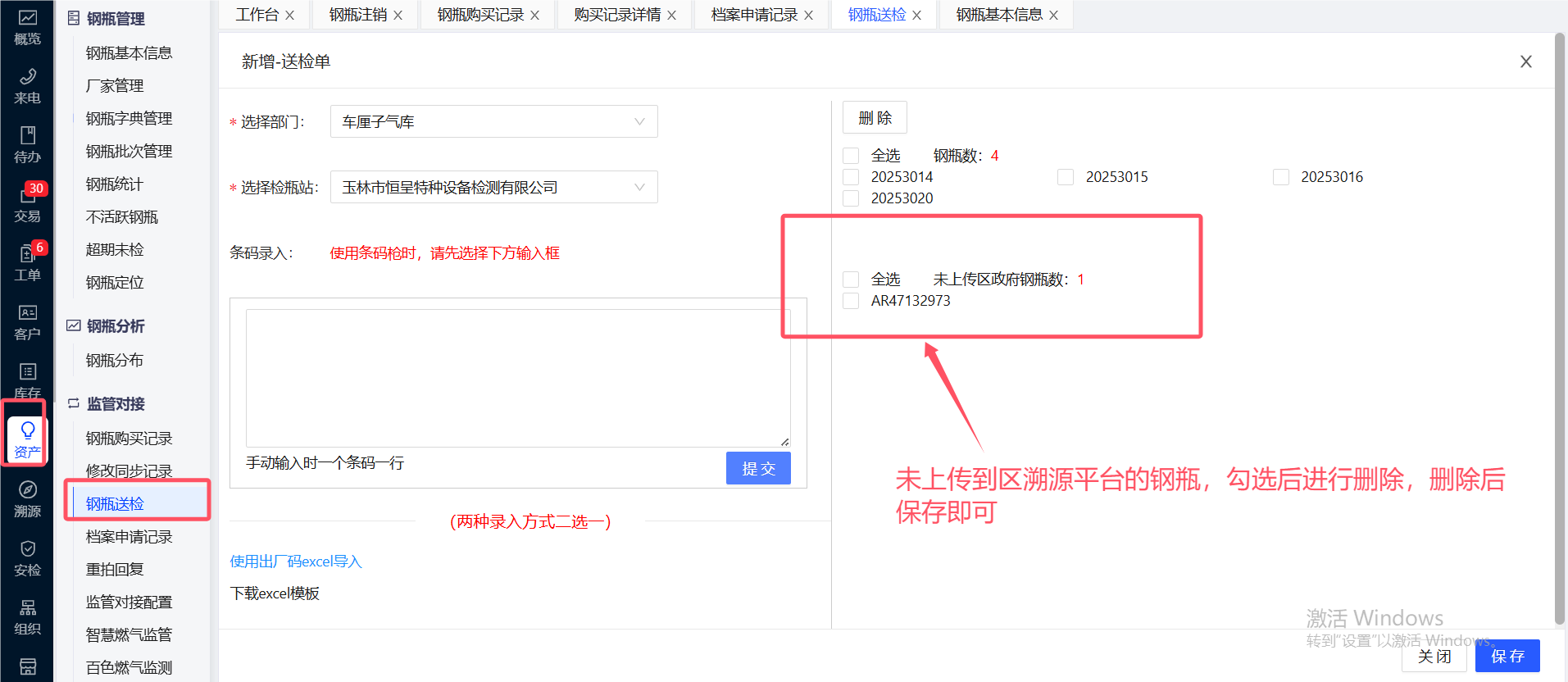Open 交易 icon with 30 badge
The width and height of the screenshot is (1568, 682).
tap(27, 204)
